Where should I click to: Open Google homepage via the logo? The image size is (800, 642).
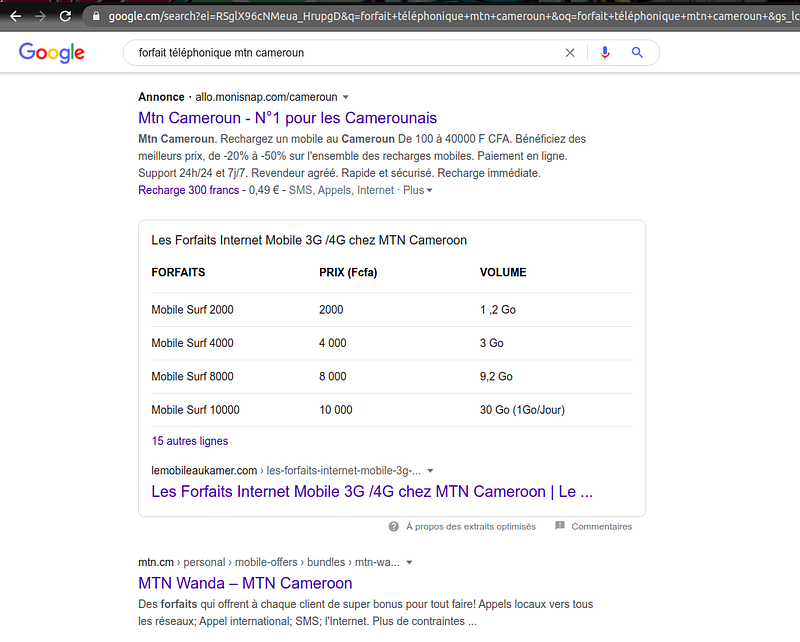coord(52,53)
